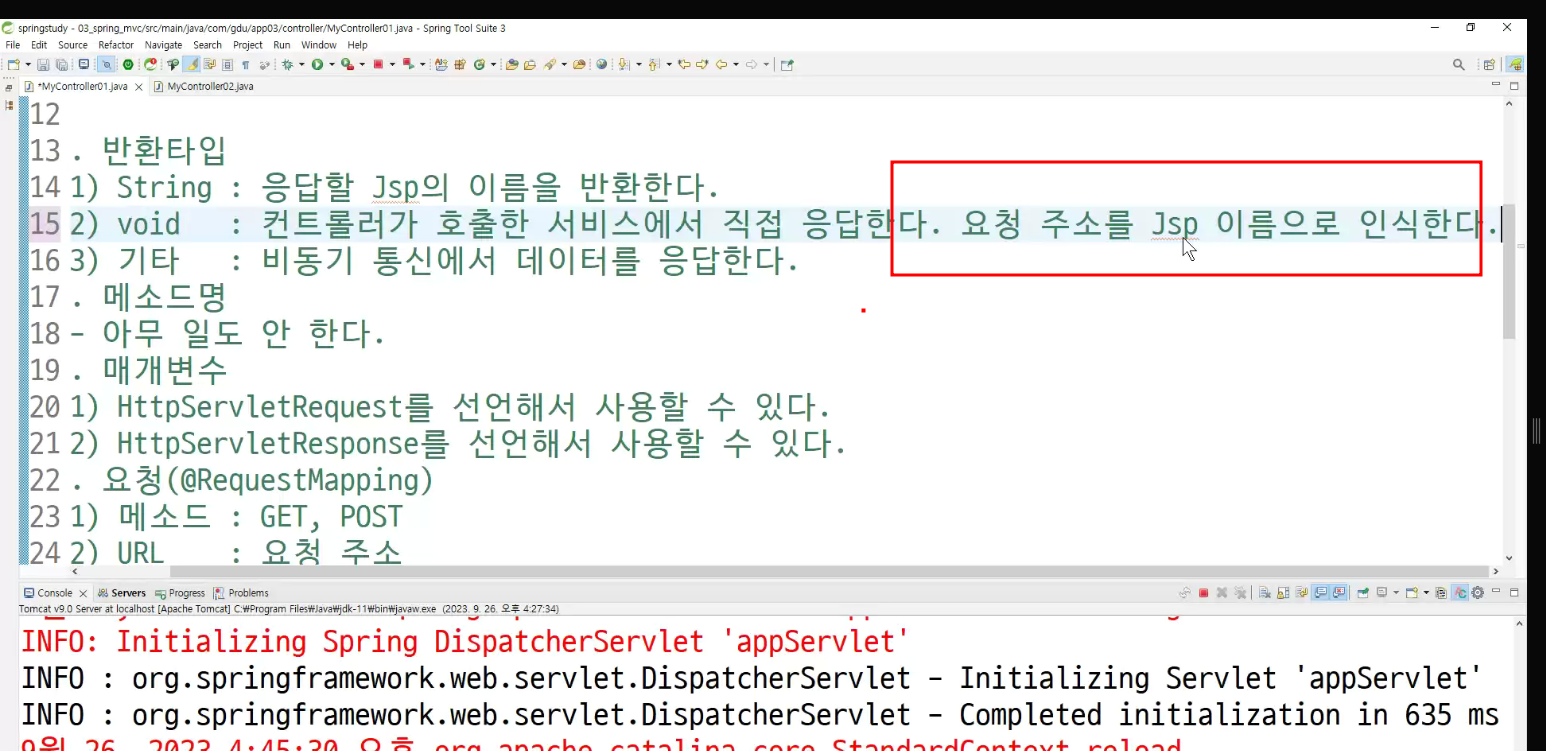Switch to the Servers view tab
1546x751 pixels.
(x=122, y=593)
